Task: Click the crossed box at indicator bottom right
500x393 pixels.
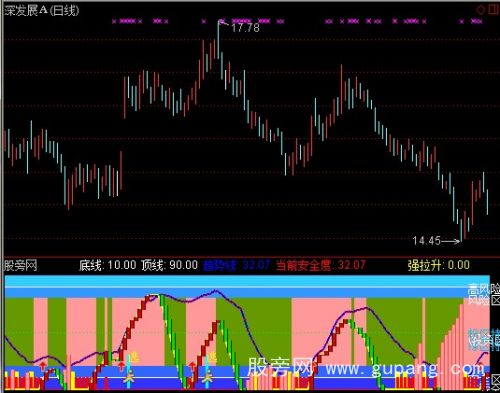Action: tap(496, 379)
